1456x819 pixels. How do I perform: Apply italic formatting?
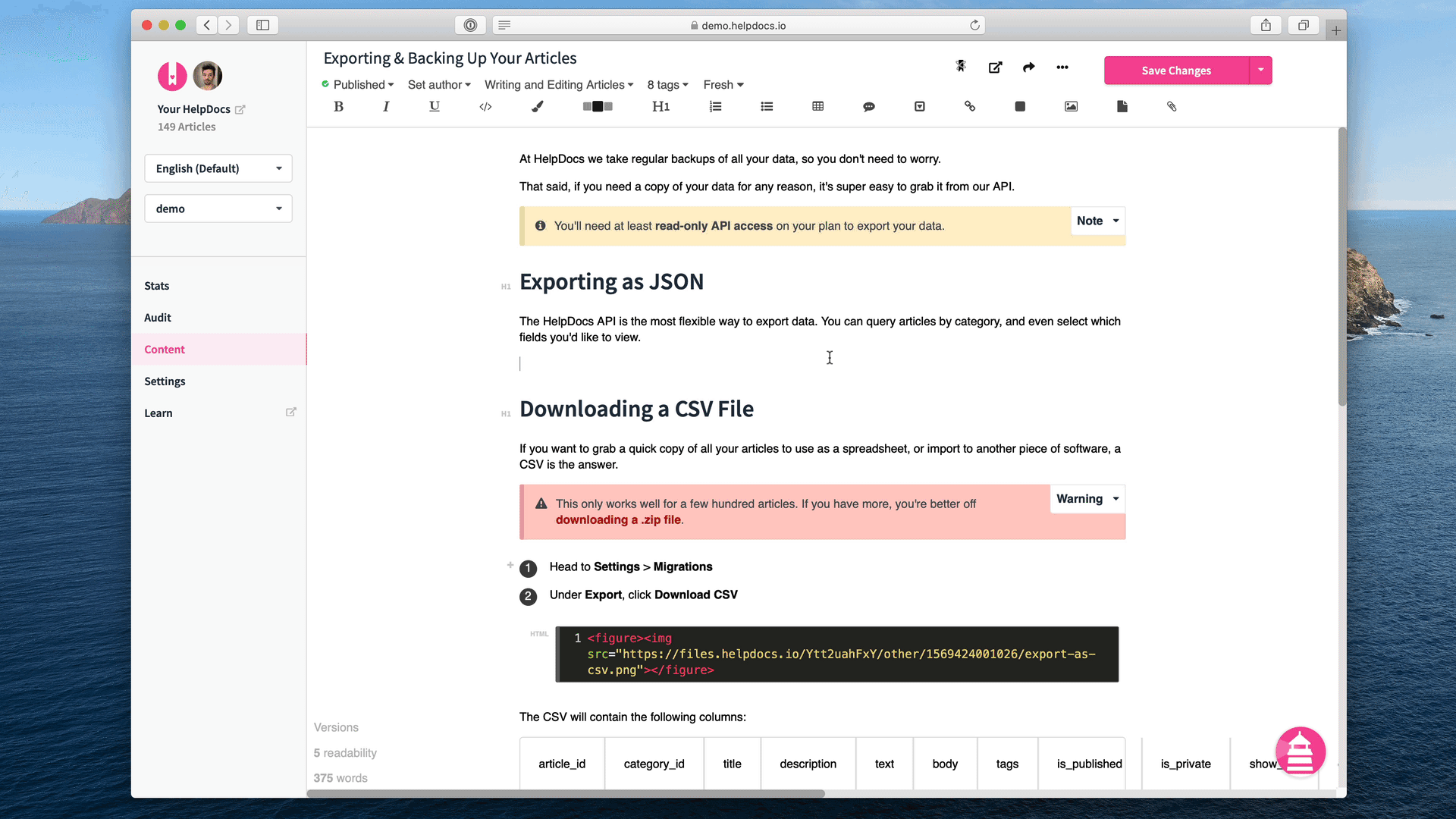386,107
